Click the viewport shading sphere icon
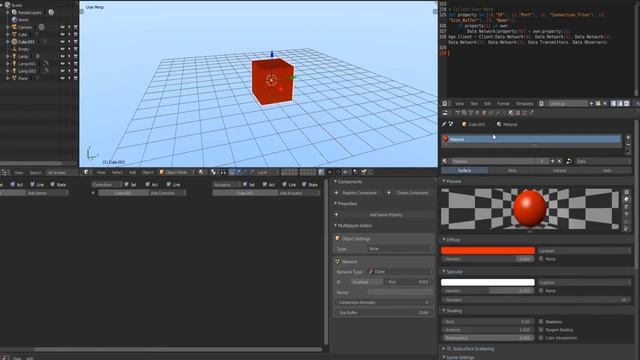The width and height of the screenshot is (640, 360). pos(202,172)
